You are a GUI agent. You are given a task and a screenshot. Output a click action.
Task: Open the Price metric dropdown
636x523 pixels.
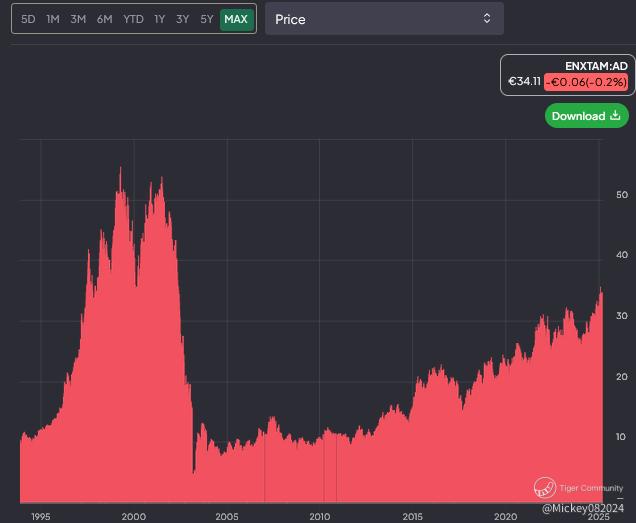pyautogui.click(x=383, y=19)
